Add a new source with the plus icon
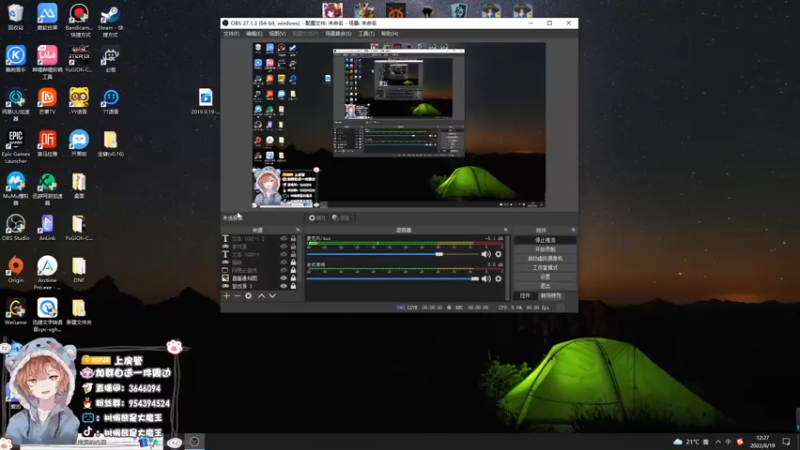Viewport: 800px width, 450px height. click(227, 296)
